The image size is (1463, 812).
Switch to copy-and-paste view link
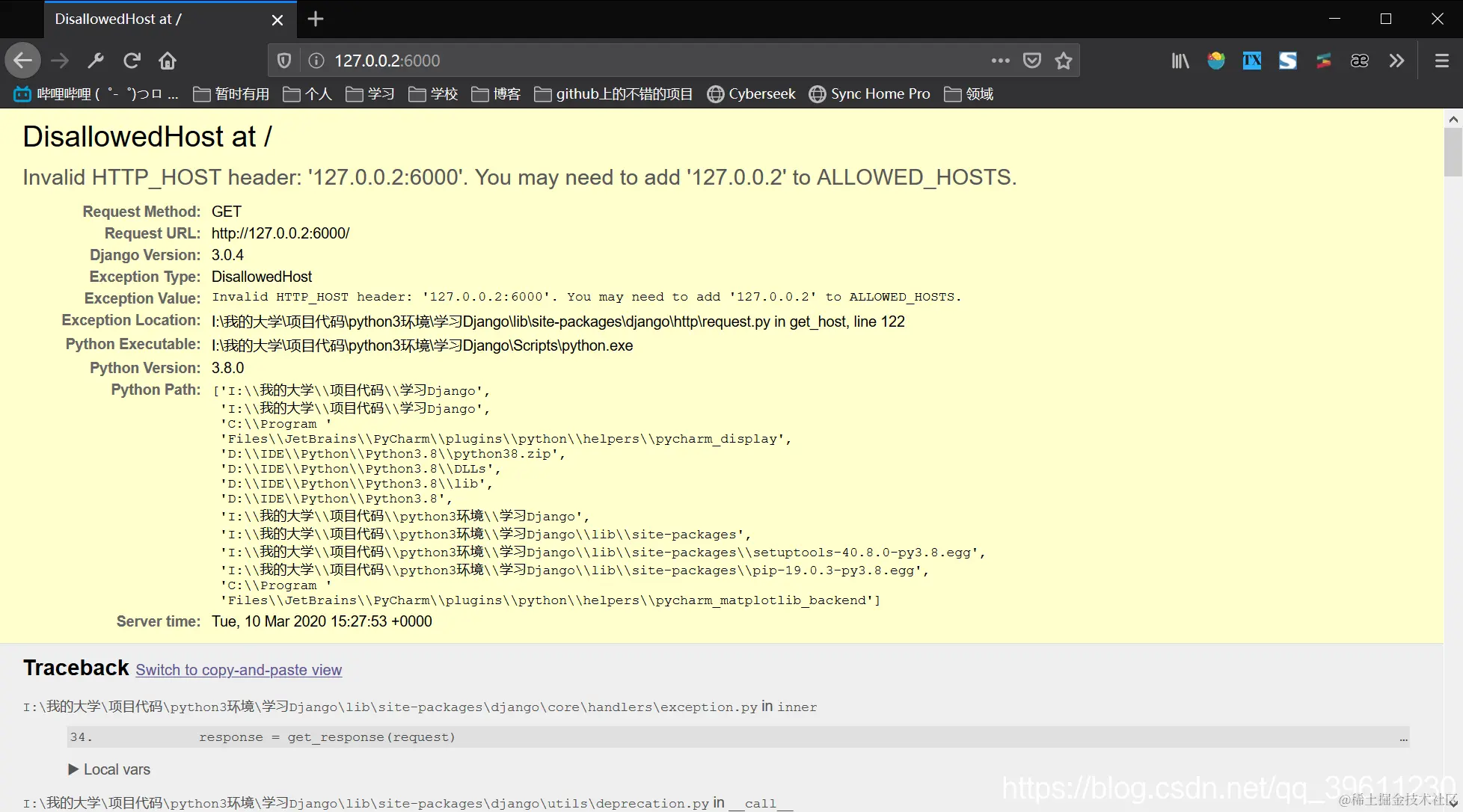[x=239, y=670]
